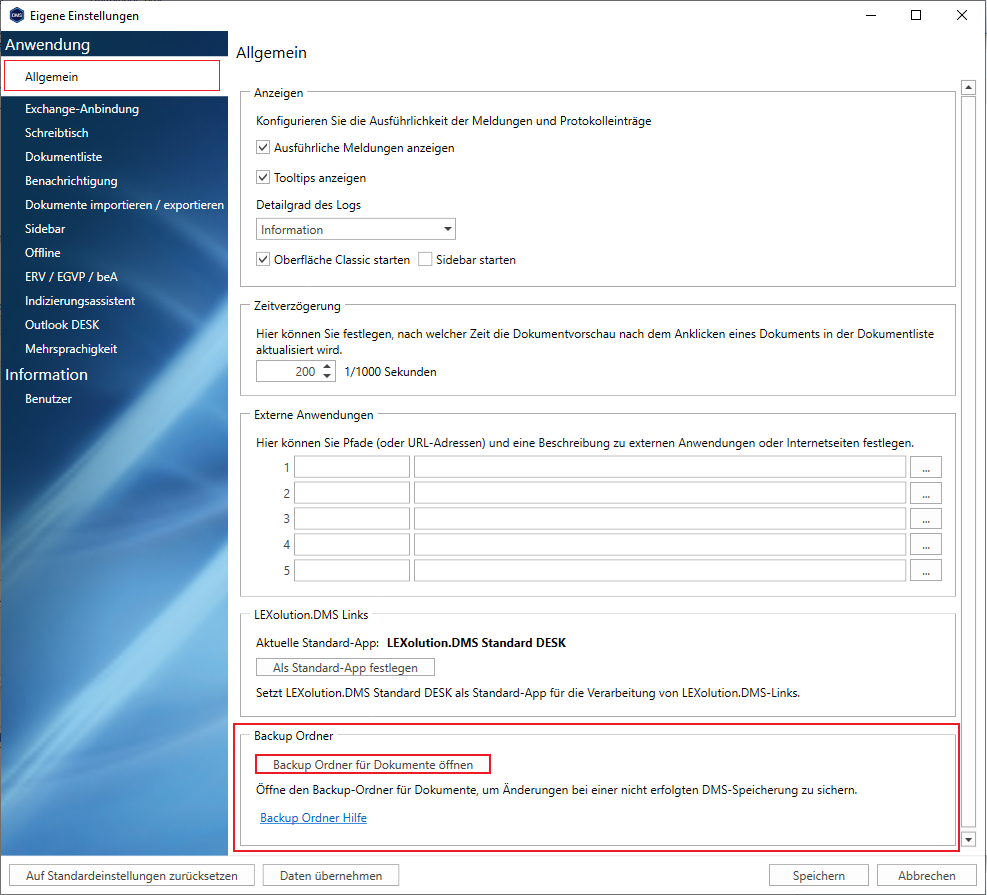The image size is (987, 895).
Task: Click the Abbrechen button
Action: tap(927, 875)
